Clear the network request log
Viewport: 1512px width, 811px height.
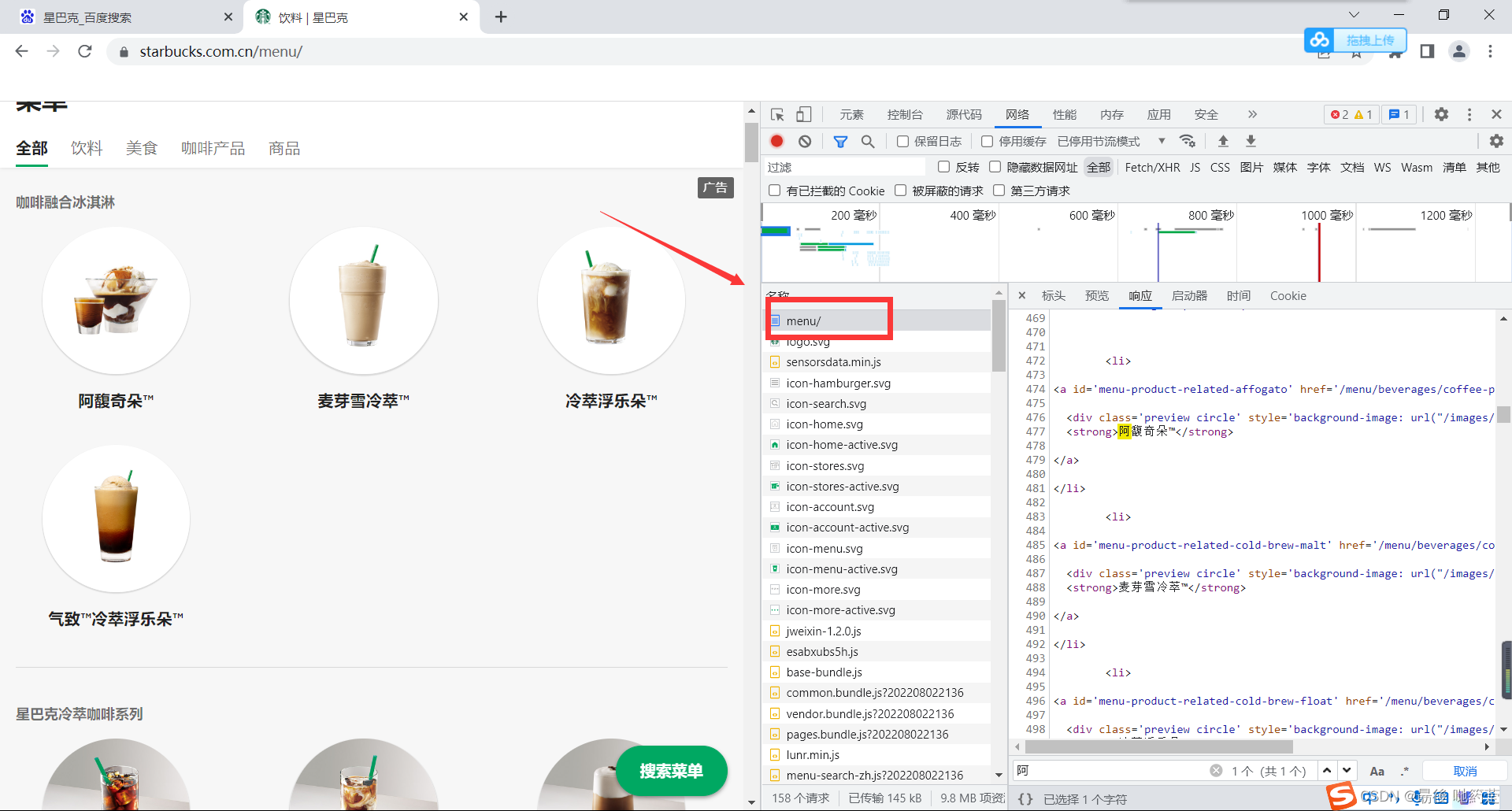(805, 141)
